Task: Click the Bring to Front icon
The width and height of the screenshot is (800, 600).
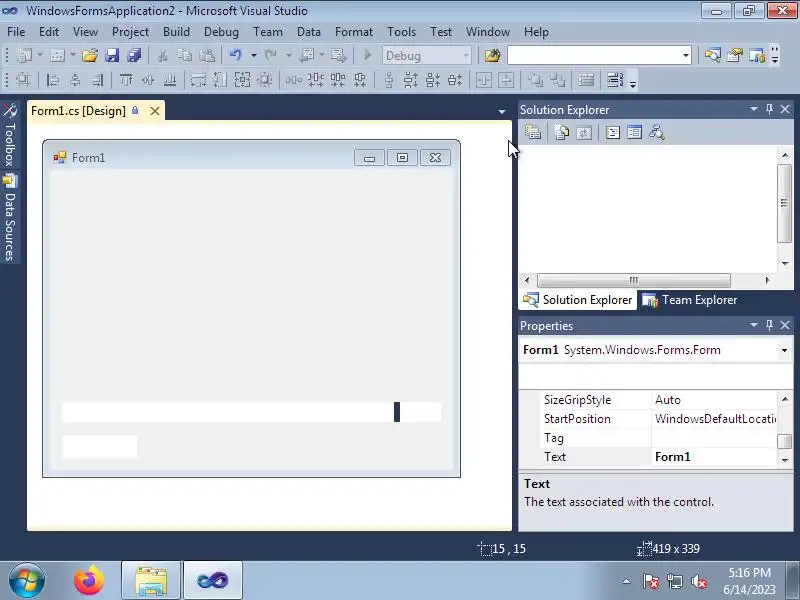Action: [535, 80]
